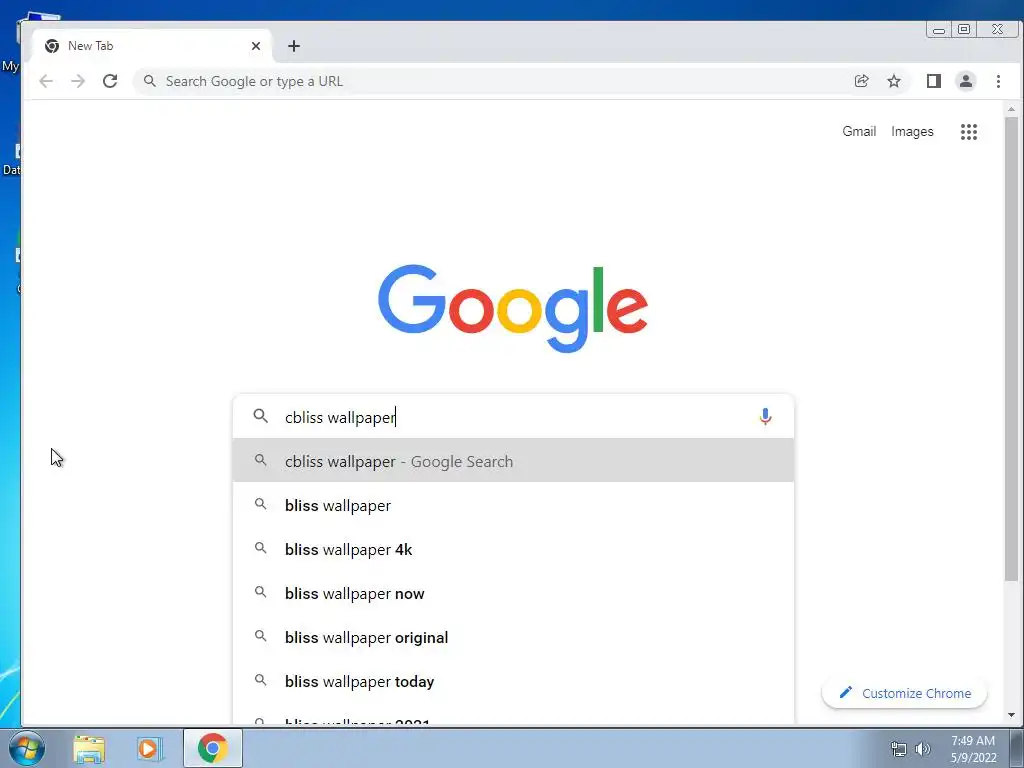Click the scrollbar down arrow

coord(1011,715)
